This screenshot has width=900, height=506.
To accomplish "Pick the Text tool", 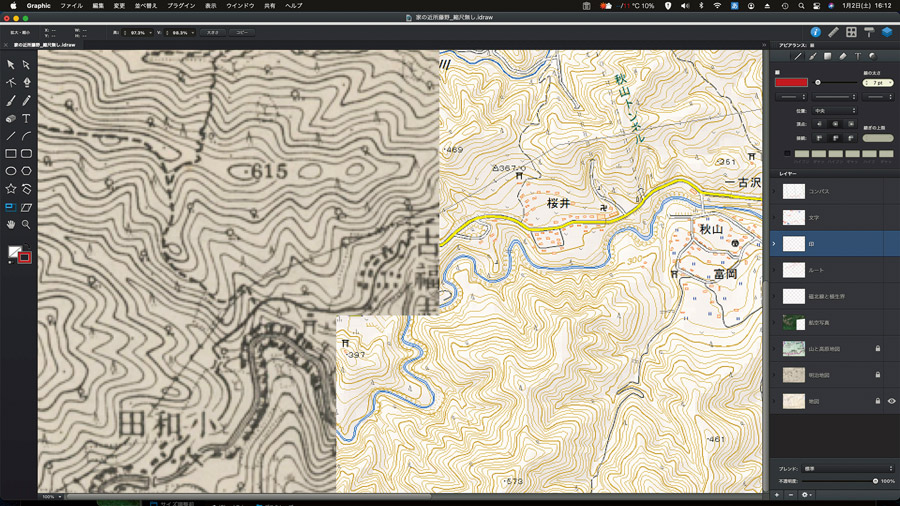I will point(27,118).
